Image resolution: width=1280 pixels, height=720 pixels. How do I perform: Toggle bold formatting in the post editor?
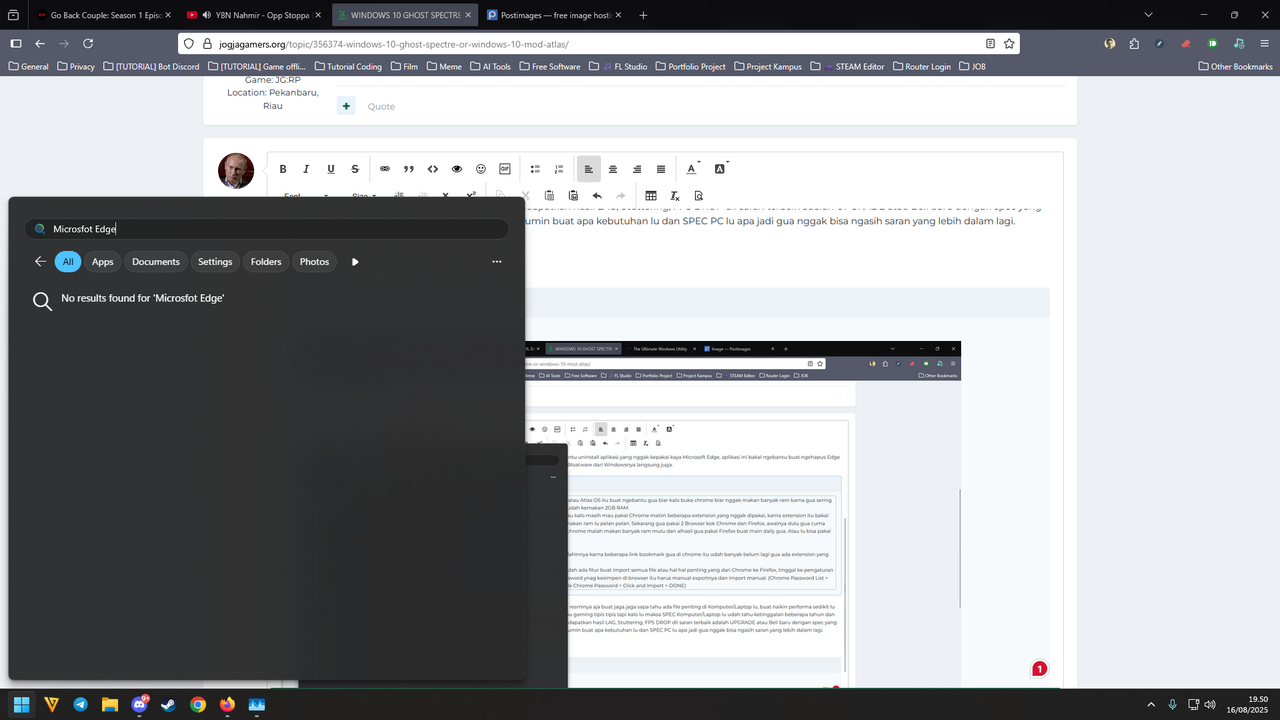click(x=283, y=169)
